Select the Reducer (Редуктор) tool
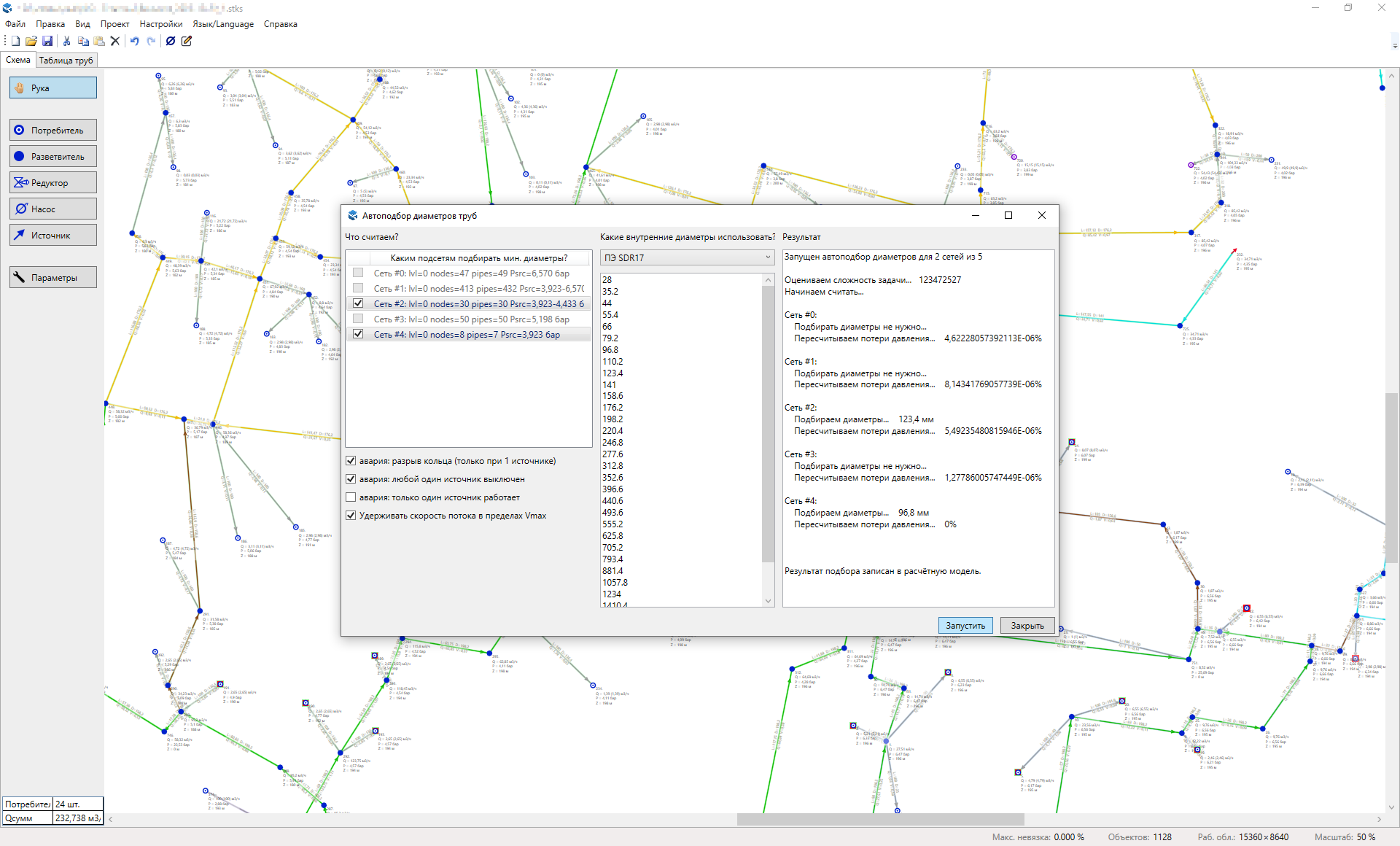 (52, 183)
